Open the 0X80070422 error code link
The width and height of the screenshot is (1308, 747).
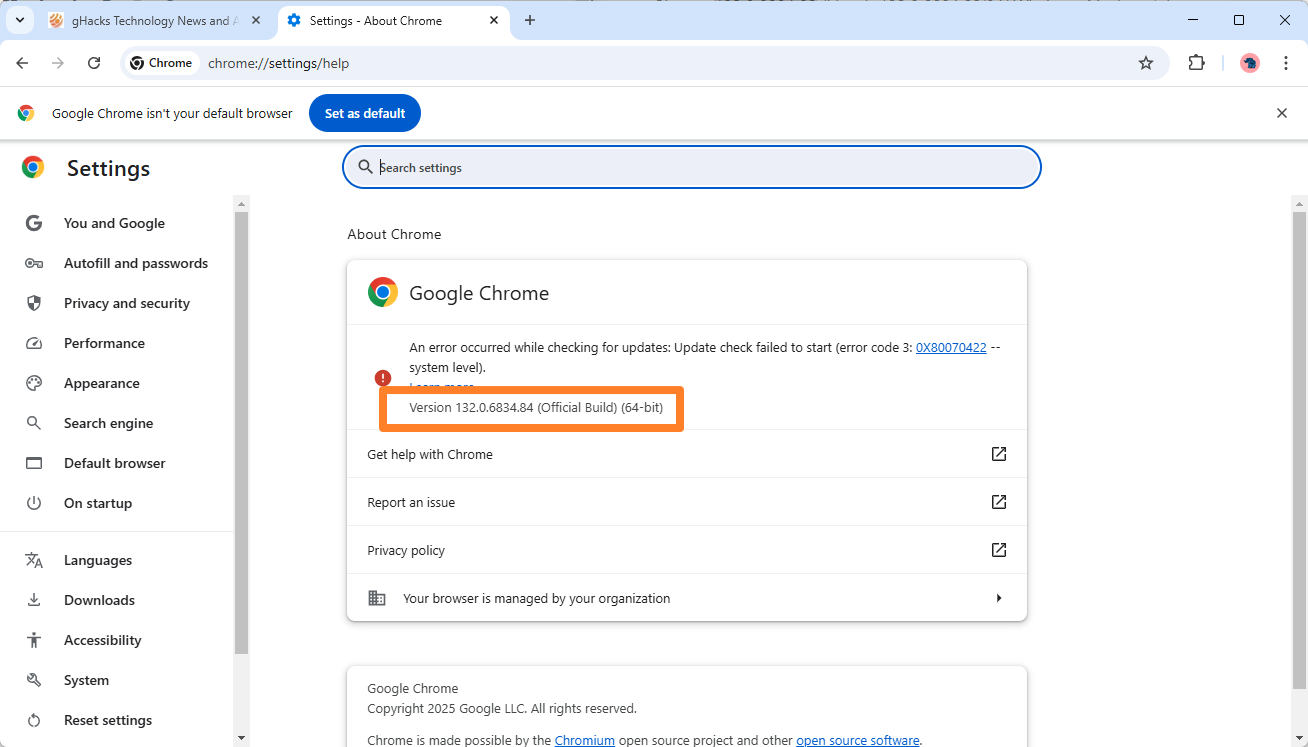pyautogui.click(x=950, y=347)
